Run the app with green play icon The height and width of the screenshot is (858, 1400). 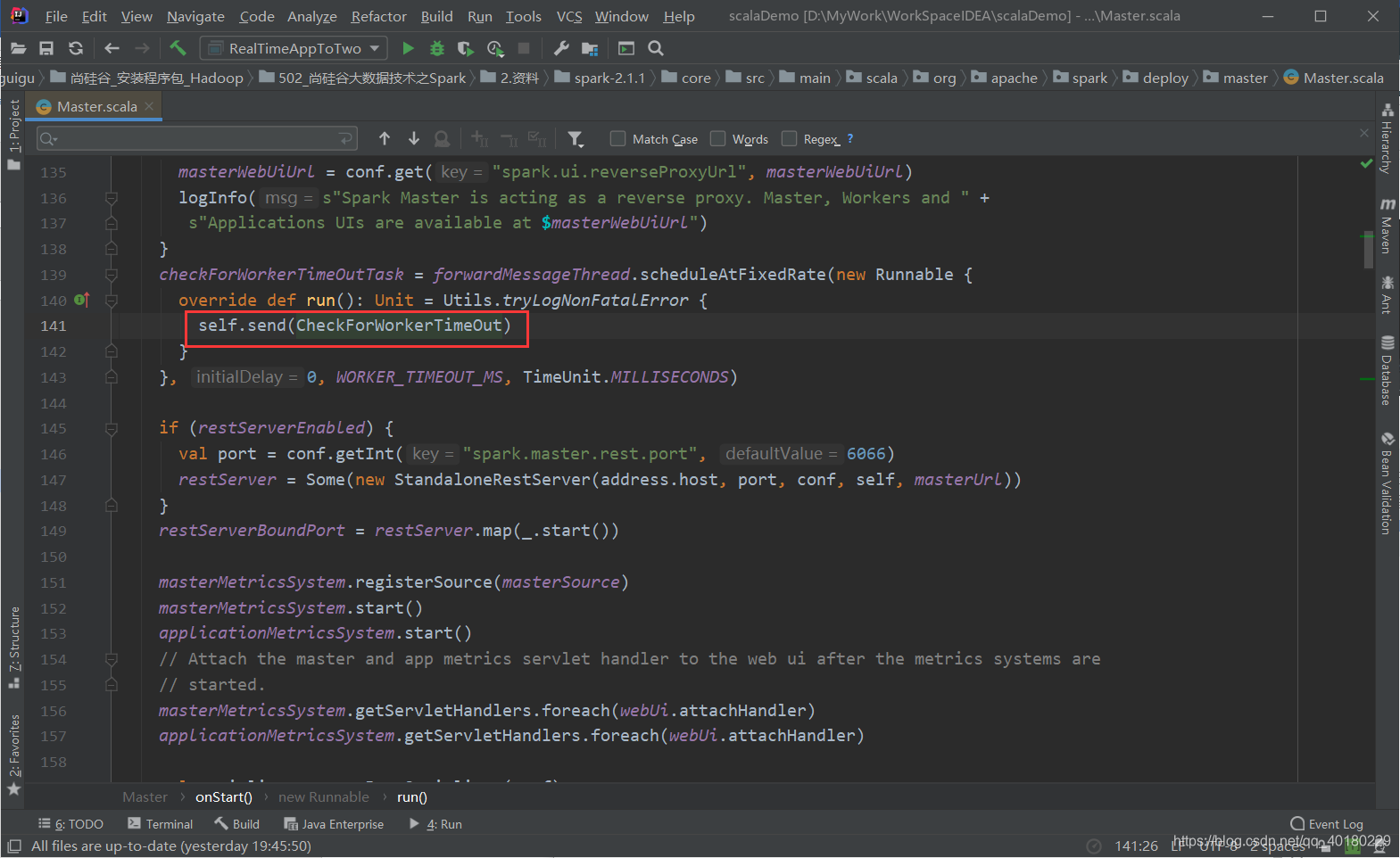408,48
